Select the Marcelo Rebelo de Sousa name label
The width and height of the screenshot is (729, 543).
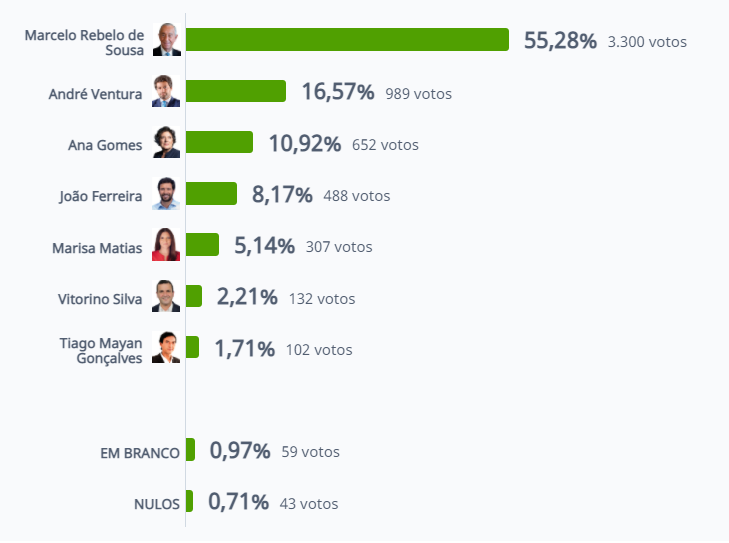[x=84, y=42]
